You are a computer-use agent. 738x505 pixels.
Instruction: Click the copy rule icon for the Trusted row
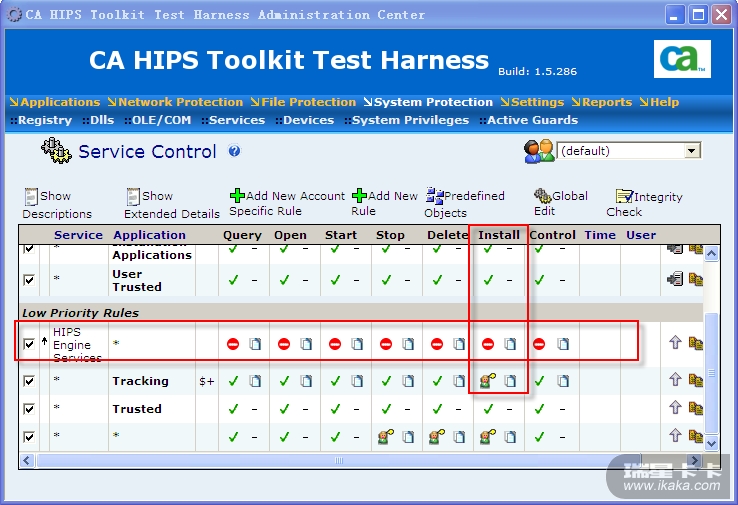696,408
